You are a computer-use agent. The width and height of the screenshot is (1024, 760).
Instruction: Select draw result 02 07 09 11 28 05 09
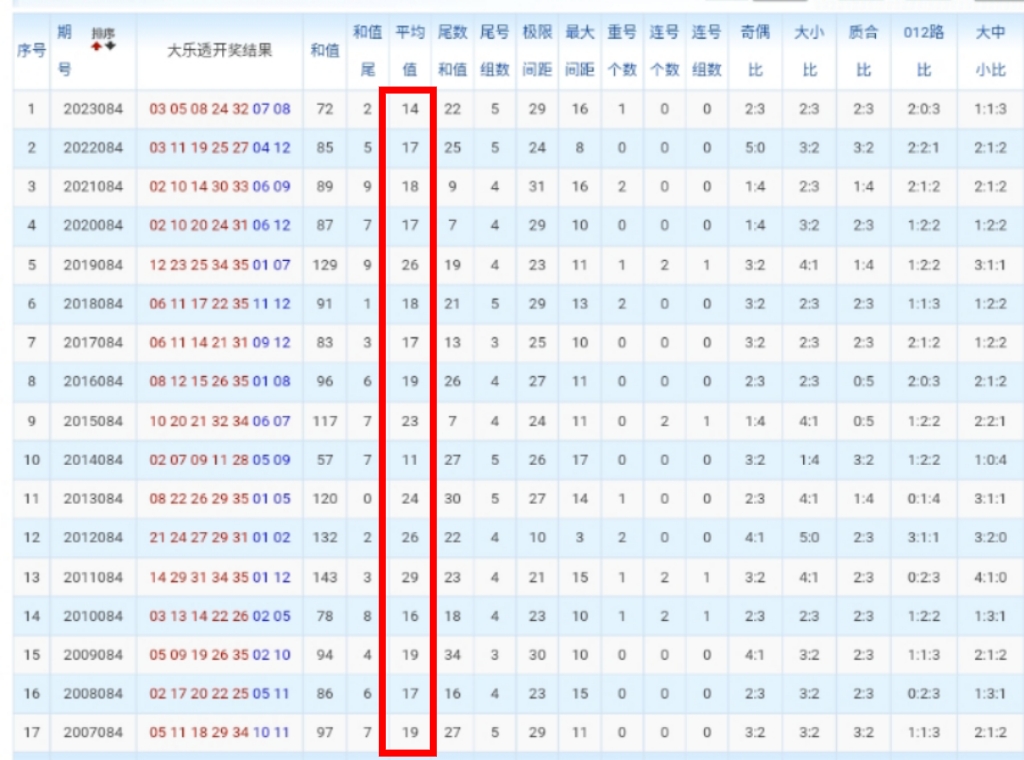click(219, 460)
